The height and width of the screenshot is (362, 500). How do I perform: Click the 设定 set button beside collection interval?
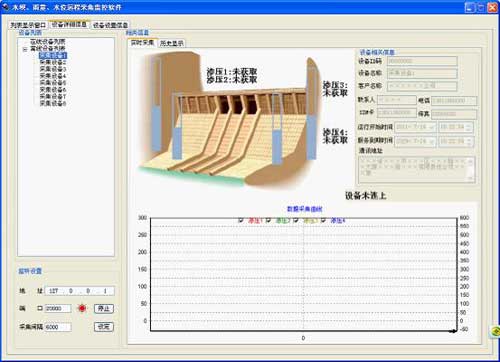coord(104,327)
